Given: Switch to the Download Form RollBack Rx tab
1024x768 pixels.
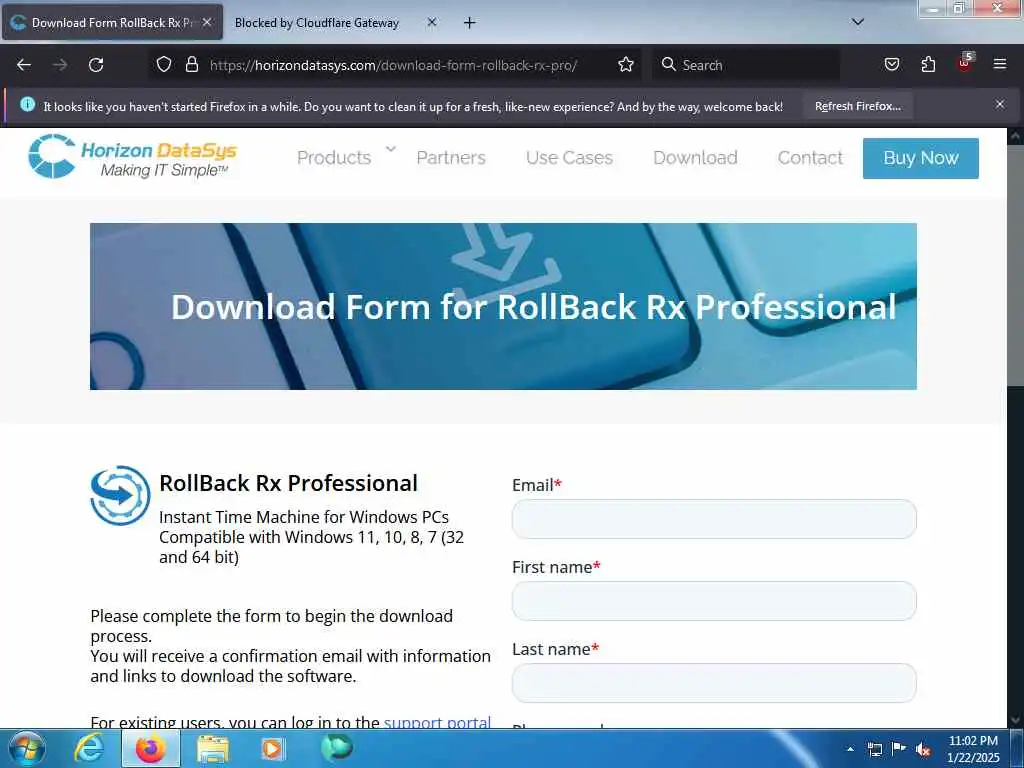Looking at the screenshot, I should coord(113,22).
